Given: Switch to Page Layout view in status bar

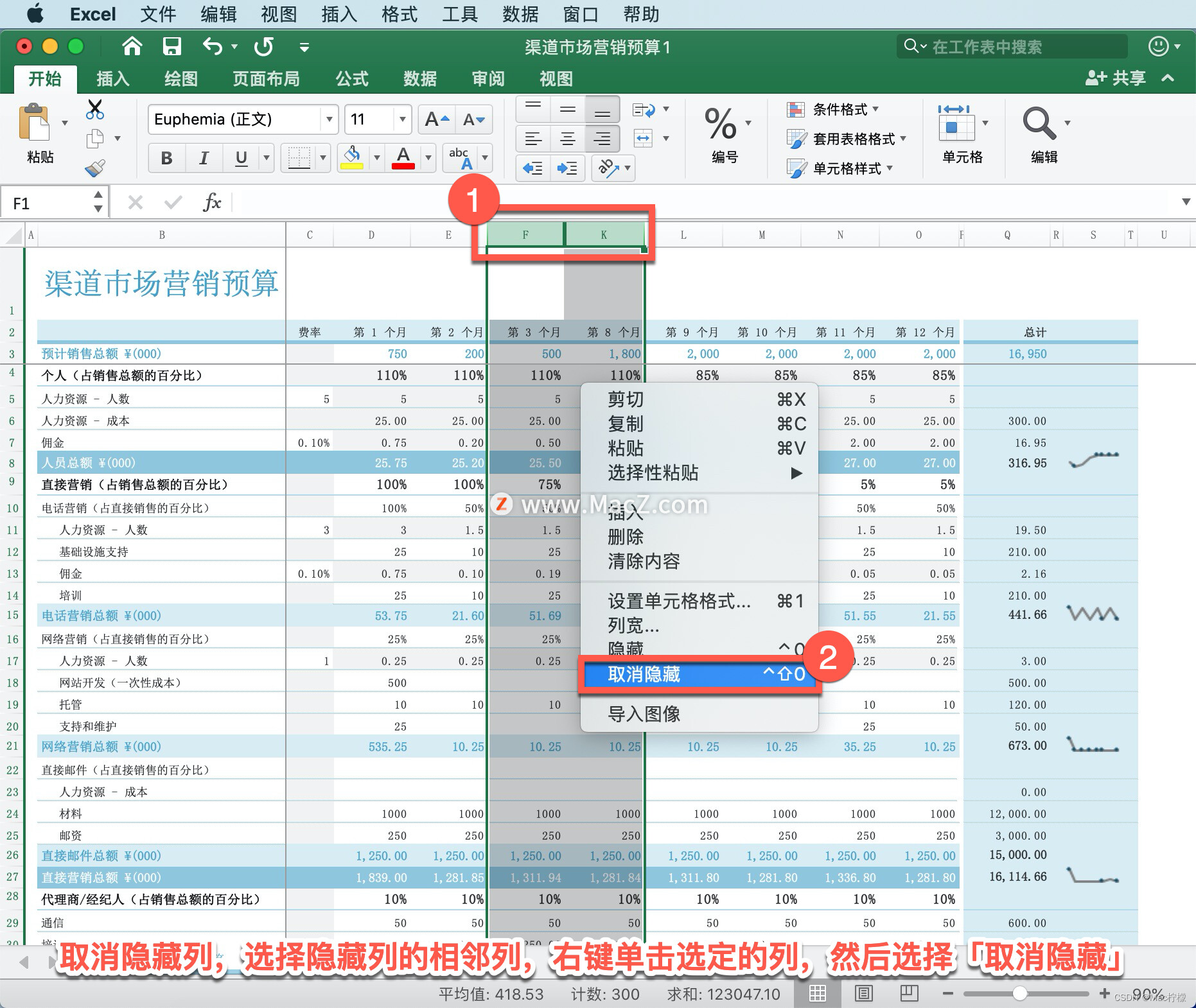Looking at the screenshot, I should point(864,994).
